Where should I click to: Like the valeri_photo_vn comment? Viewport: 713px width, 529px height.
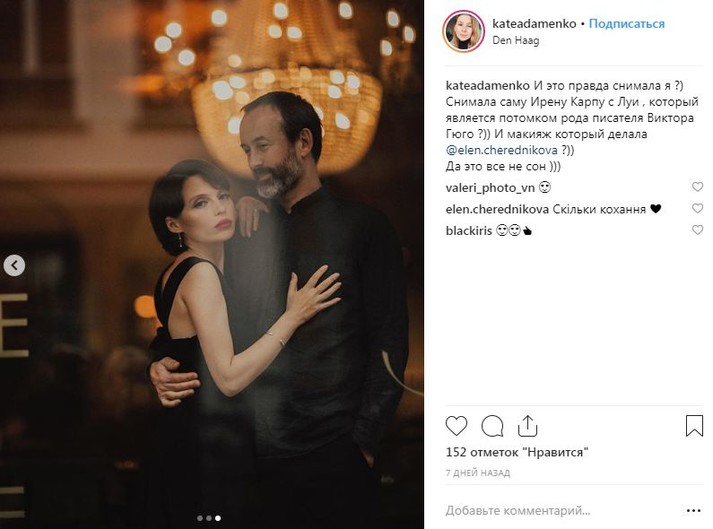[x=697, y=187]
